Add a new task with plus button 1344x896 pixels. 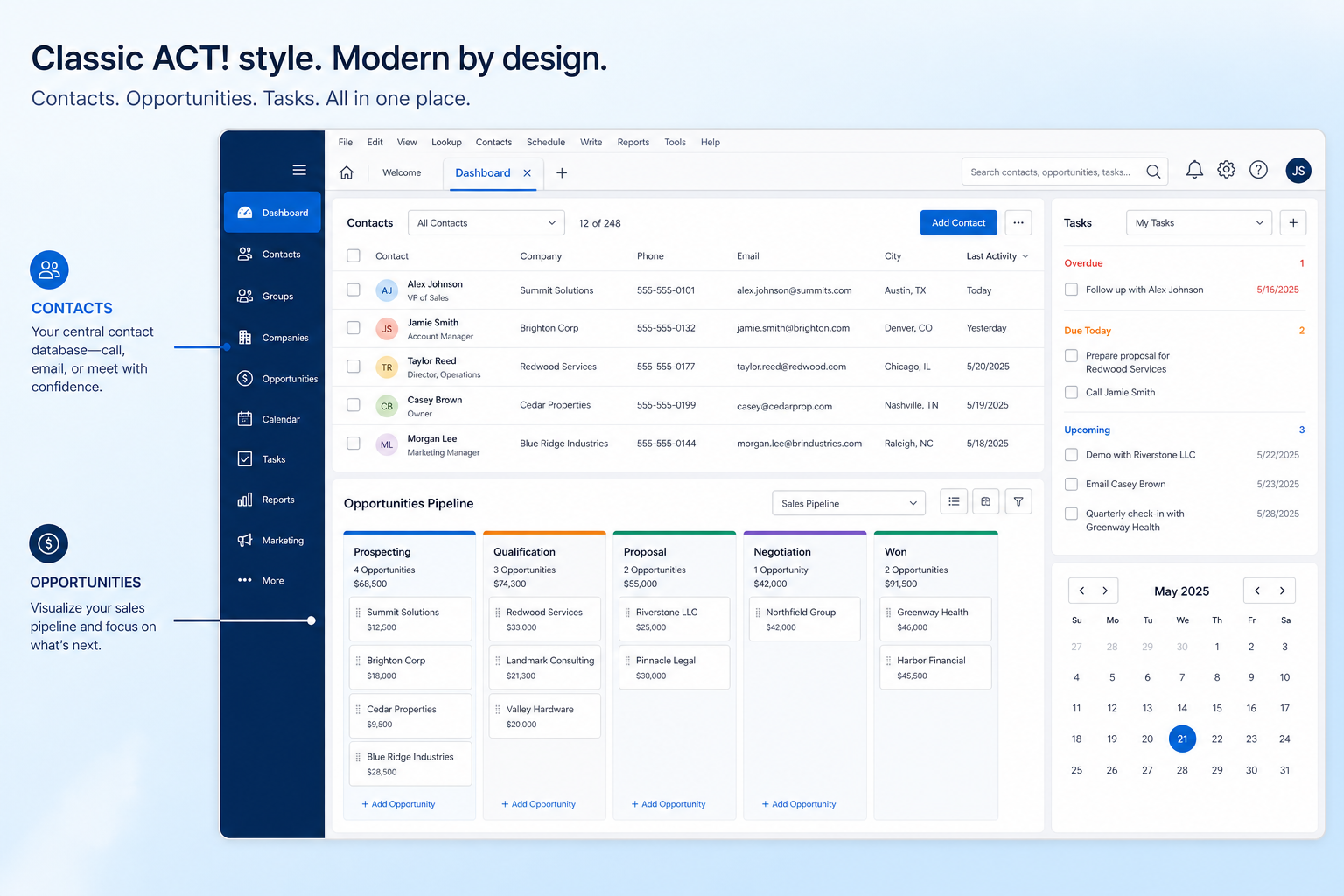tap(1293, 223)
